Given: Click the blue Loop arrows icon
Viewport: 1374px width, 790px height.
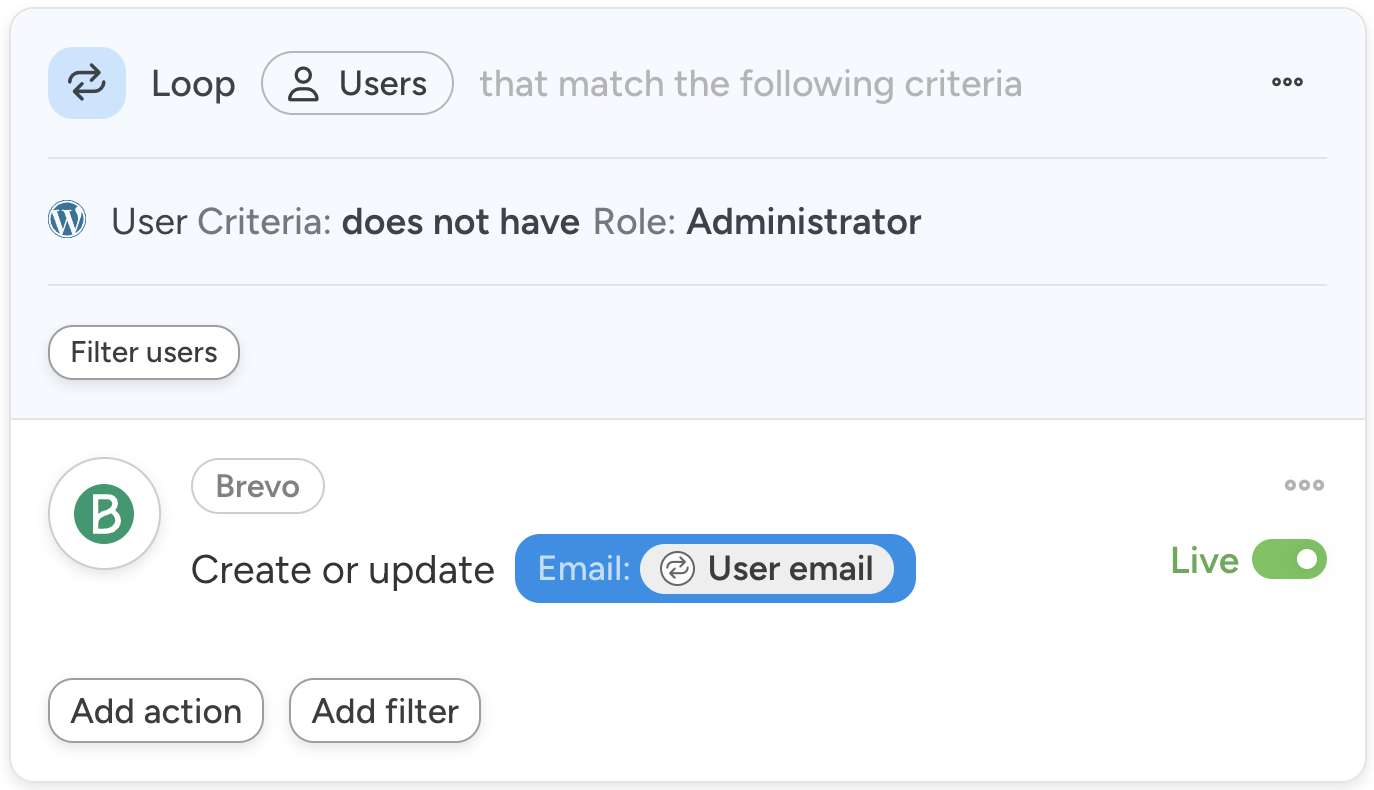Looking at the screenshot, I should tap(87, 83).
